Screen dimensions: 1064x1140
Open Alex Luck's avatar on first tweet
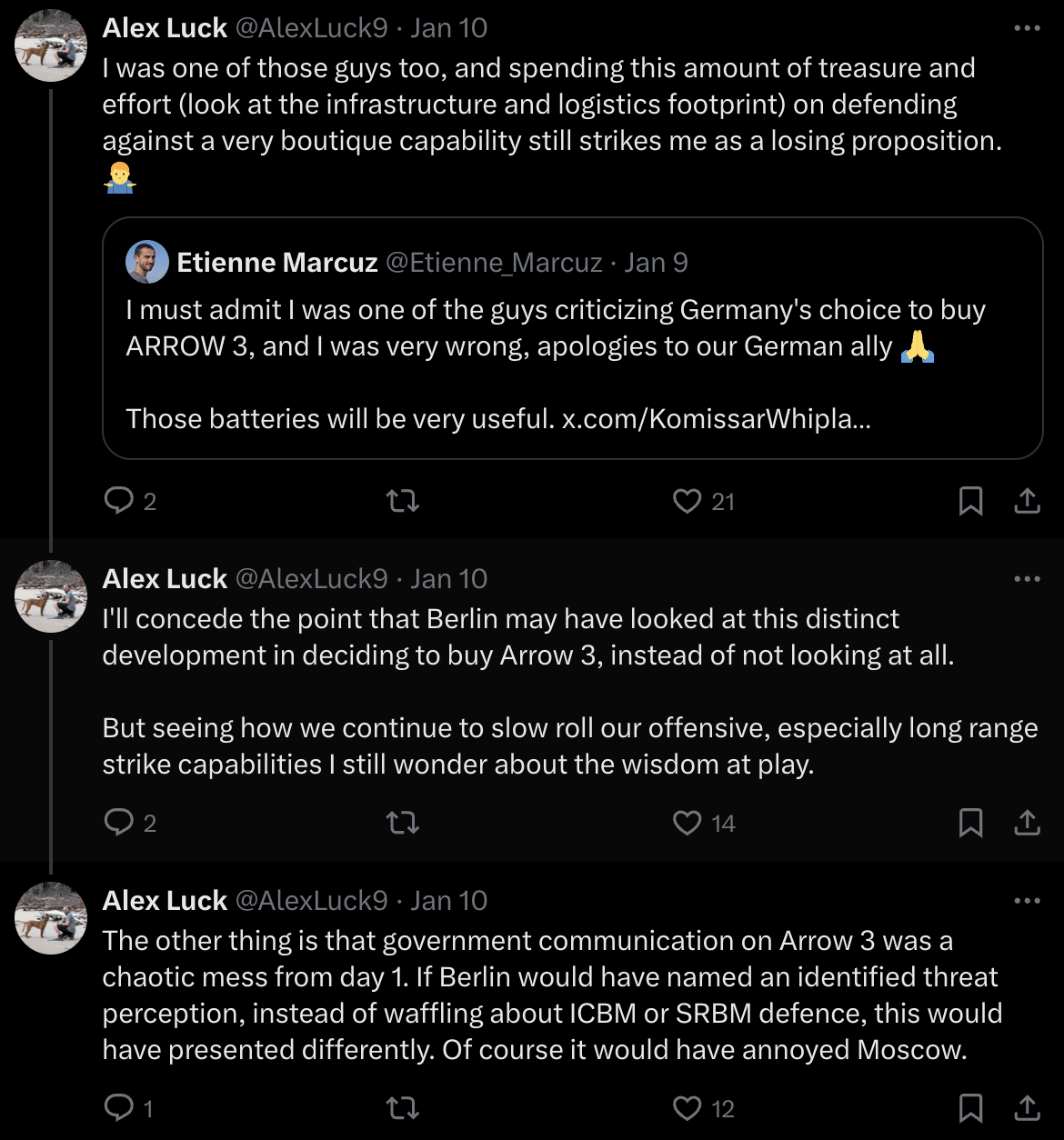(x=51, y=45)
